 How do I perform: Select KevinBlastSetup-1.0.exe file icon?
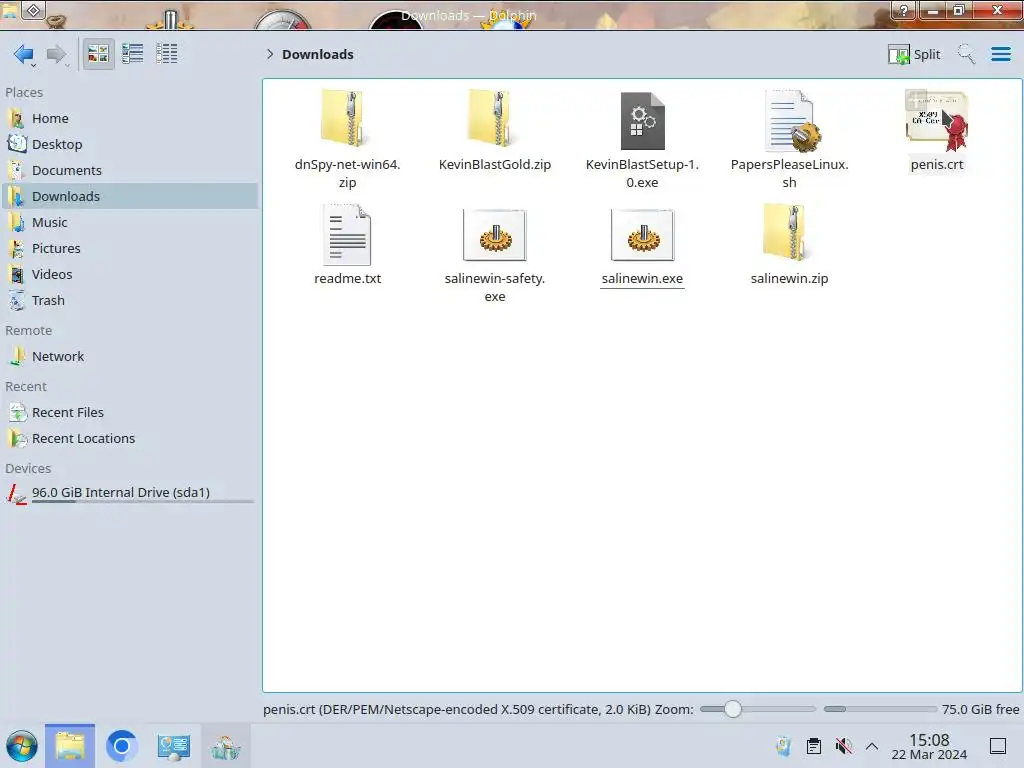pyautogui.click(x=643, y=121)
